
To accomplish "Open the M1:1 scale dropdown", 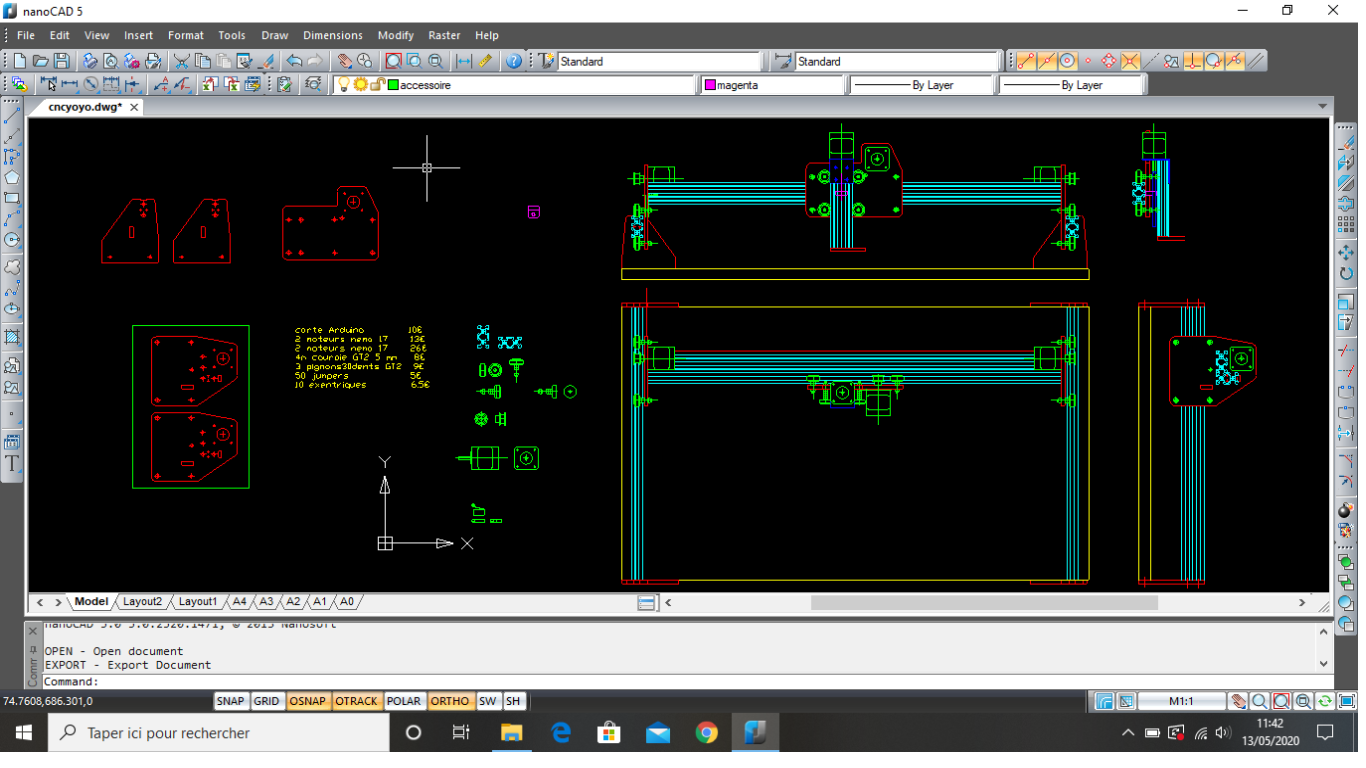I will pos(1182,701).
